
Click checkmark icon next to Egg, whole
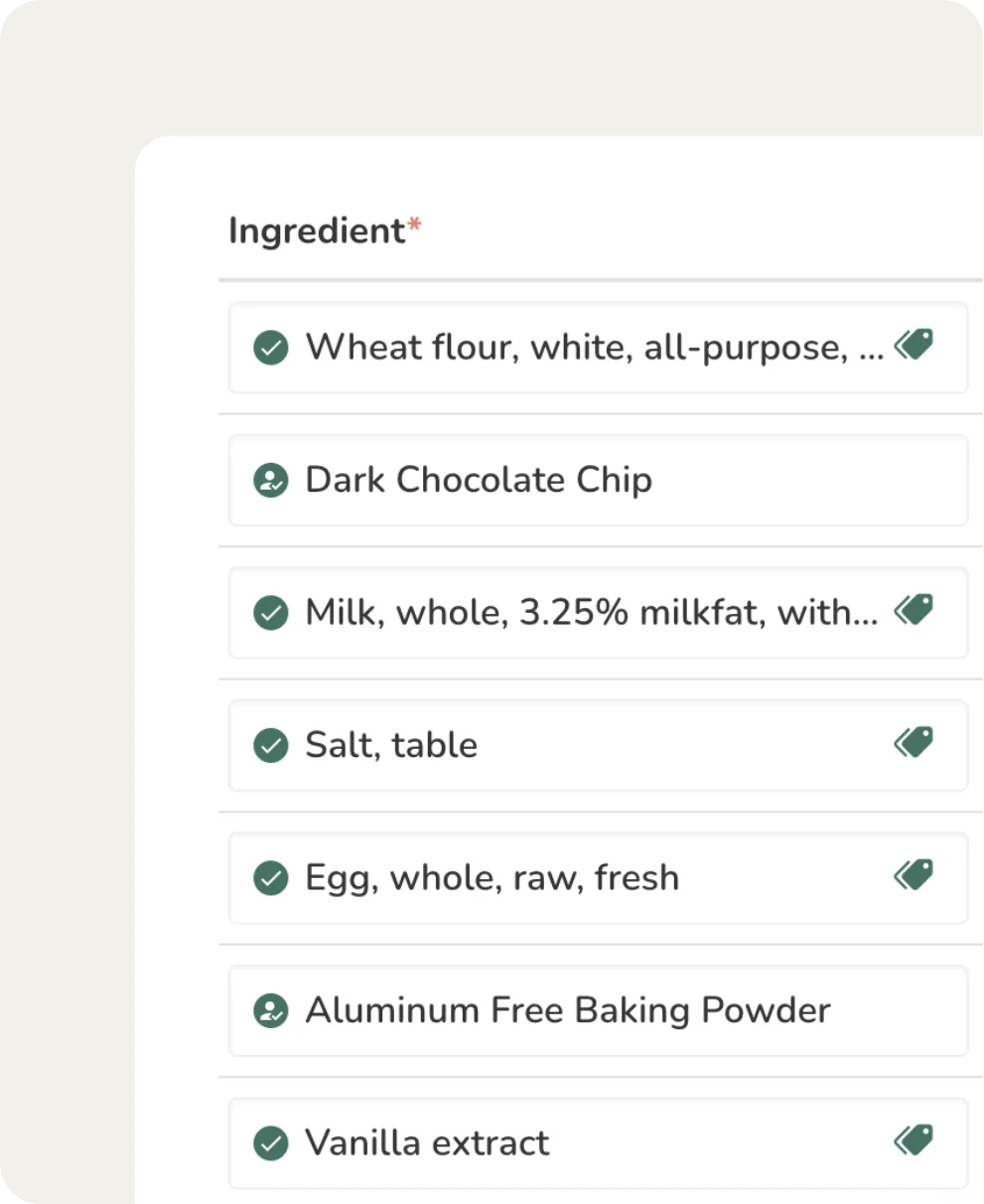[x=270, y=878]
